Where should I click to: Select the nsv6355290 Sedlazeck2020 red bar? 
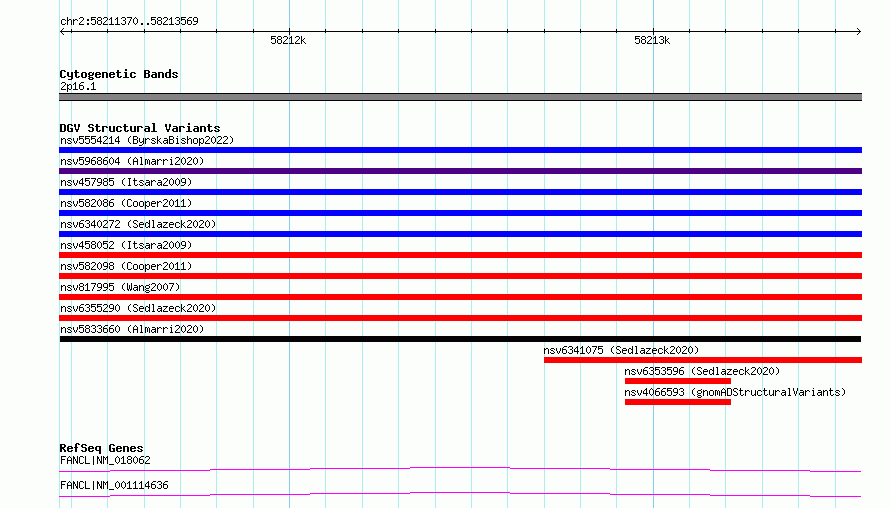(x=460, y=318)
